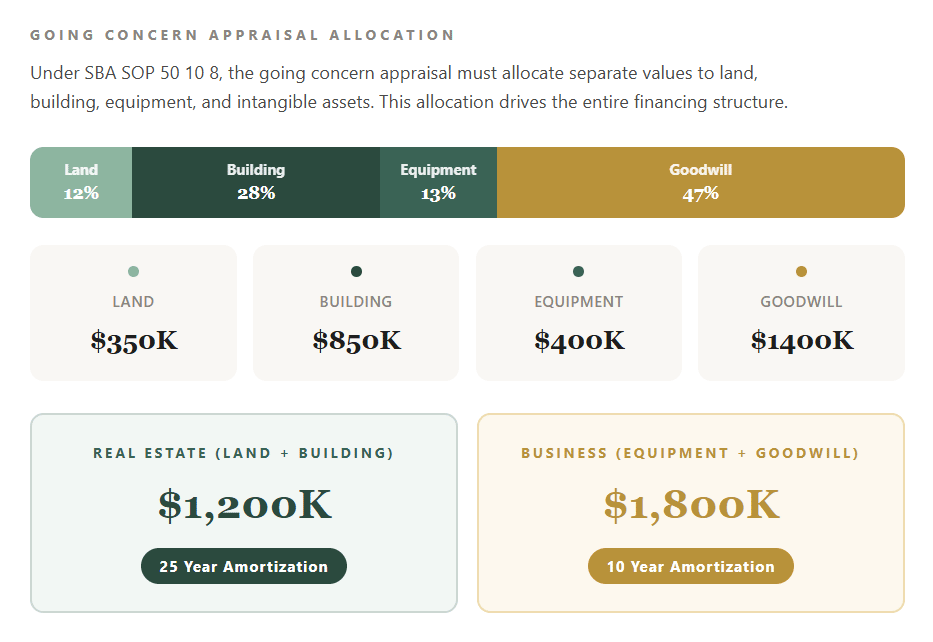Click the $1,800K business total
This screenshot has width=933, height=642.
coord(691,505)
